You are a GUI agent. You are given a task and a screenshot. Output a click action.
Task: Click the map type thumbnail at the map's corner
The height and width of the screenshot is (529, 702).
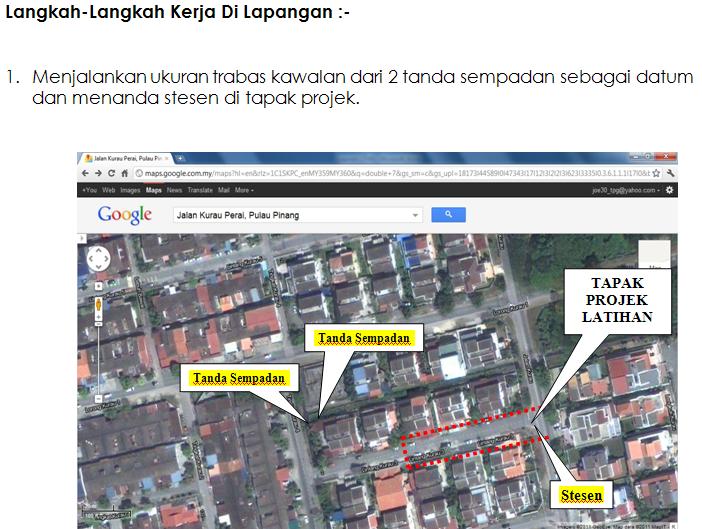tap(654, 254)
